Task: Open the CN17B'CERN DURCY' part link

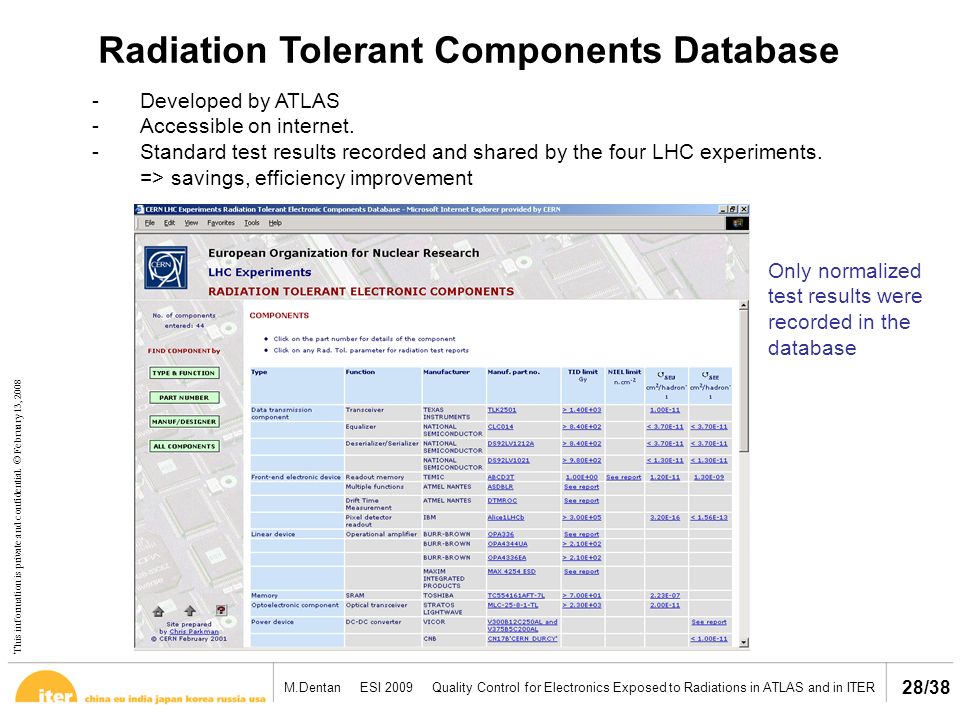Action: [522, 639]
